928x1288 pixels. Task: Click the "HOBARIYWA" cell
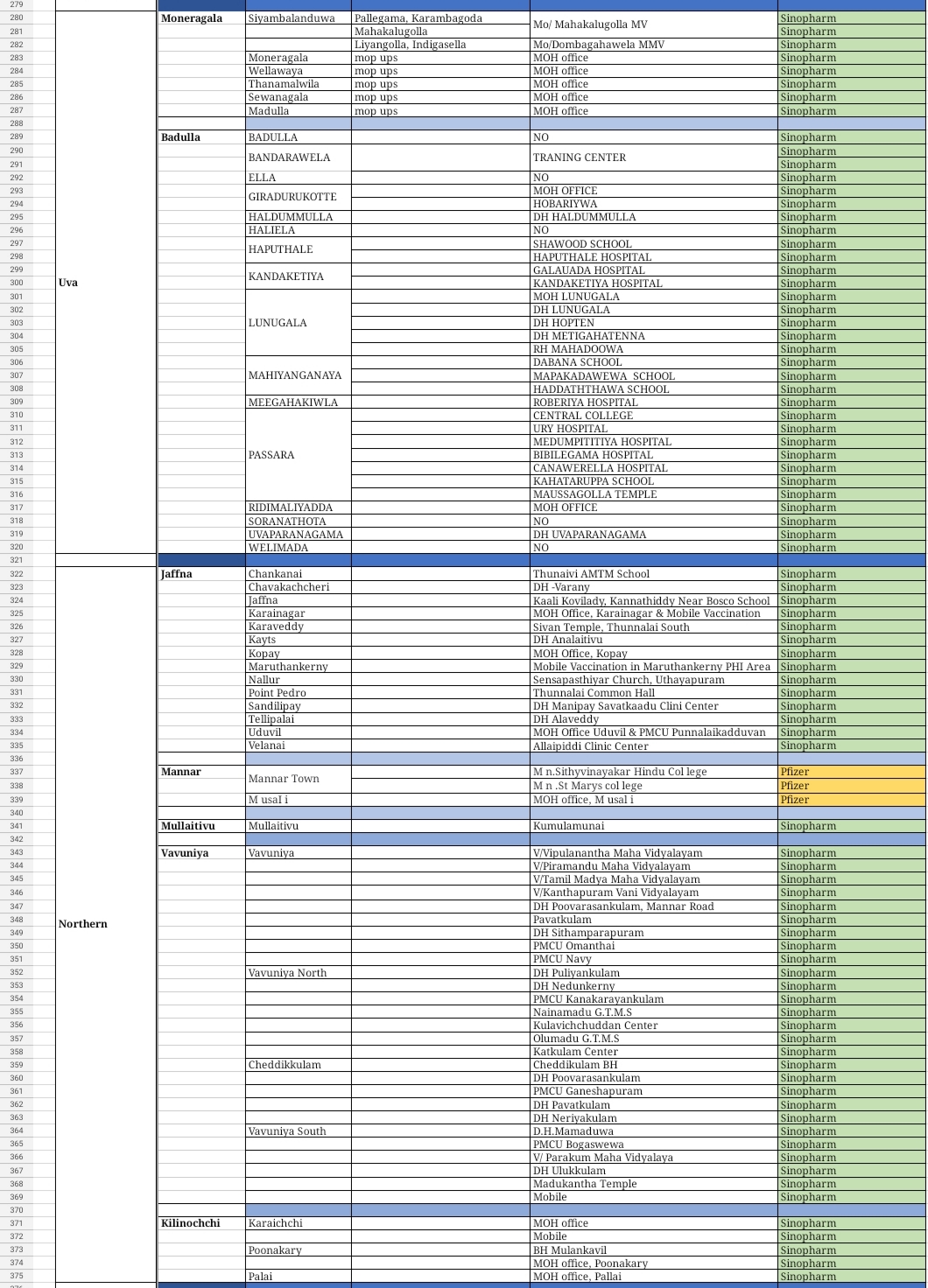654,204
